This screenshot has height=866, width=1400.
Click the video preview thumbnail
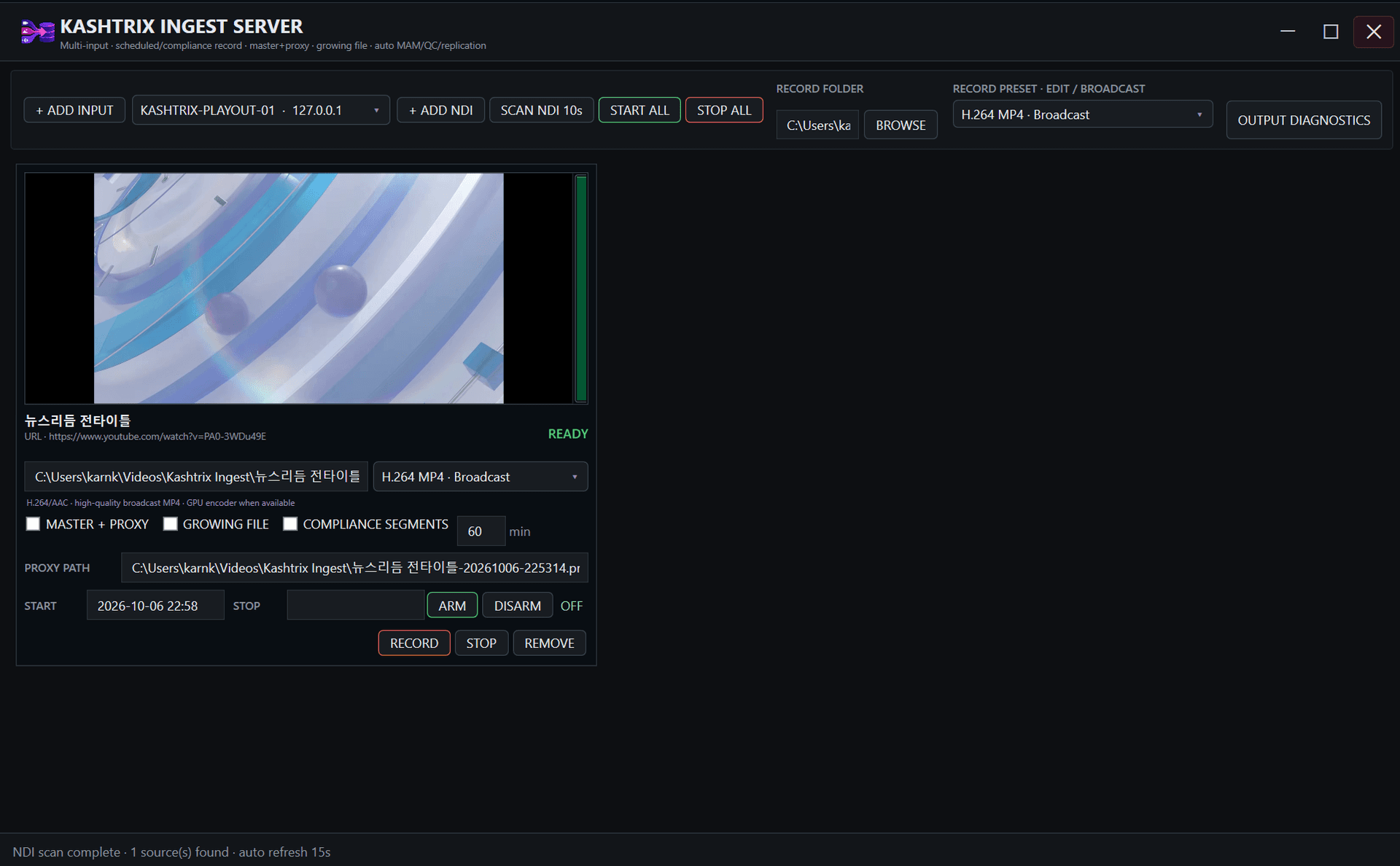coord(299,288)
